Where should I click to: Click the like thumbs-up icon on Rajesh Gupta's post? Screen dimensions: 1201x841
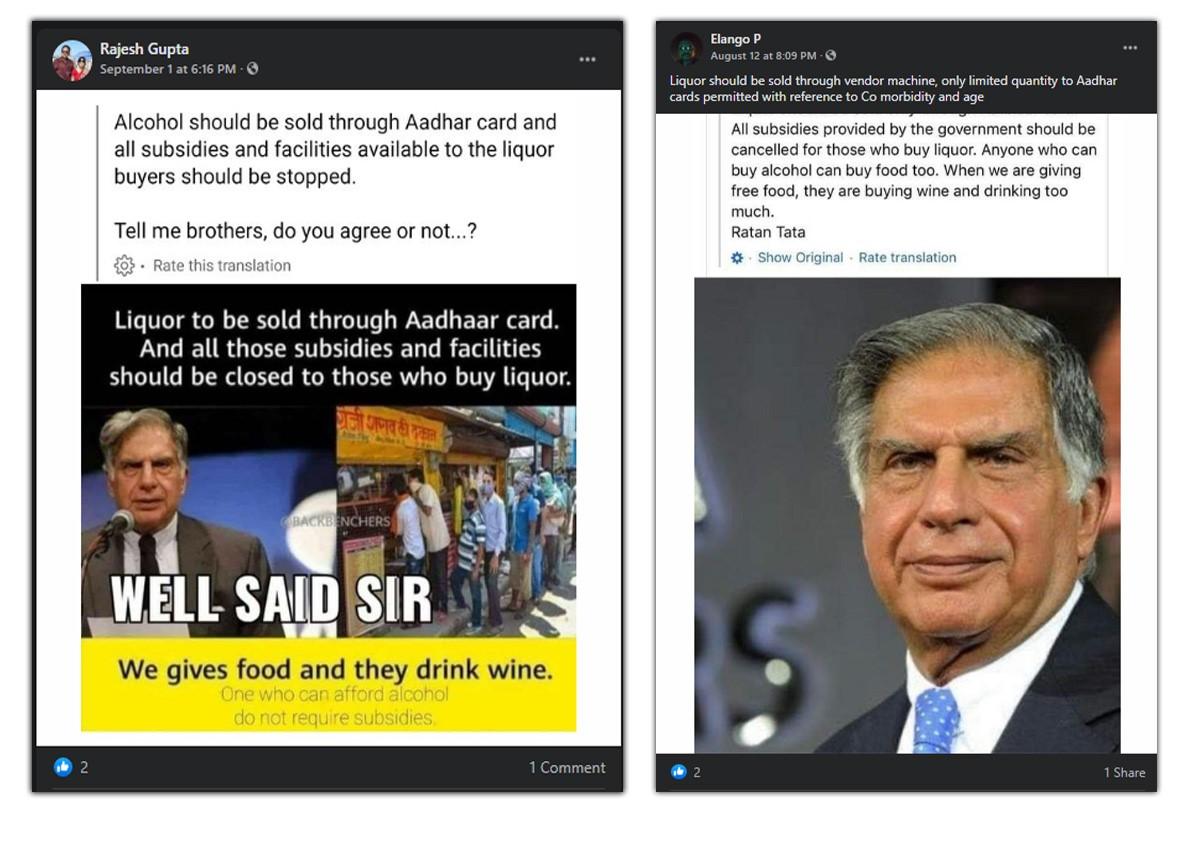tap(64, 767)
